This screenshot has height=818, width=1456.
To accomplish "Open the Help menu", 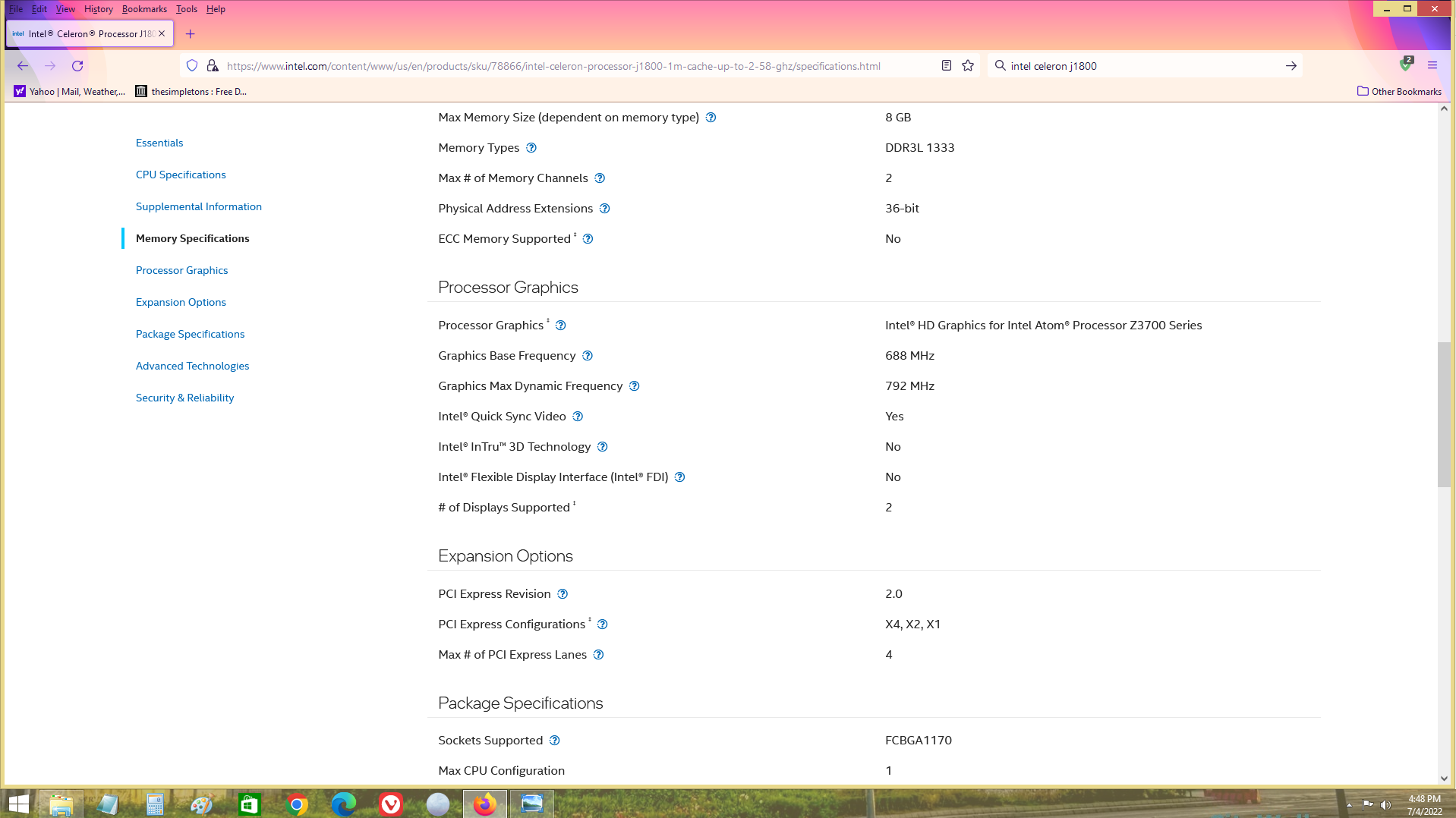I will point(216,9).
